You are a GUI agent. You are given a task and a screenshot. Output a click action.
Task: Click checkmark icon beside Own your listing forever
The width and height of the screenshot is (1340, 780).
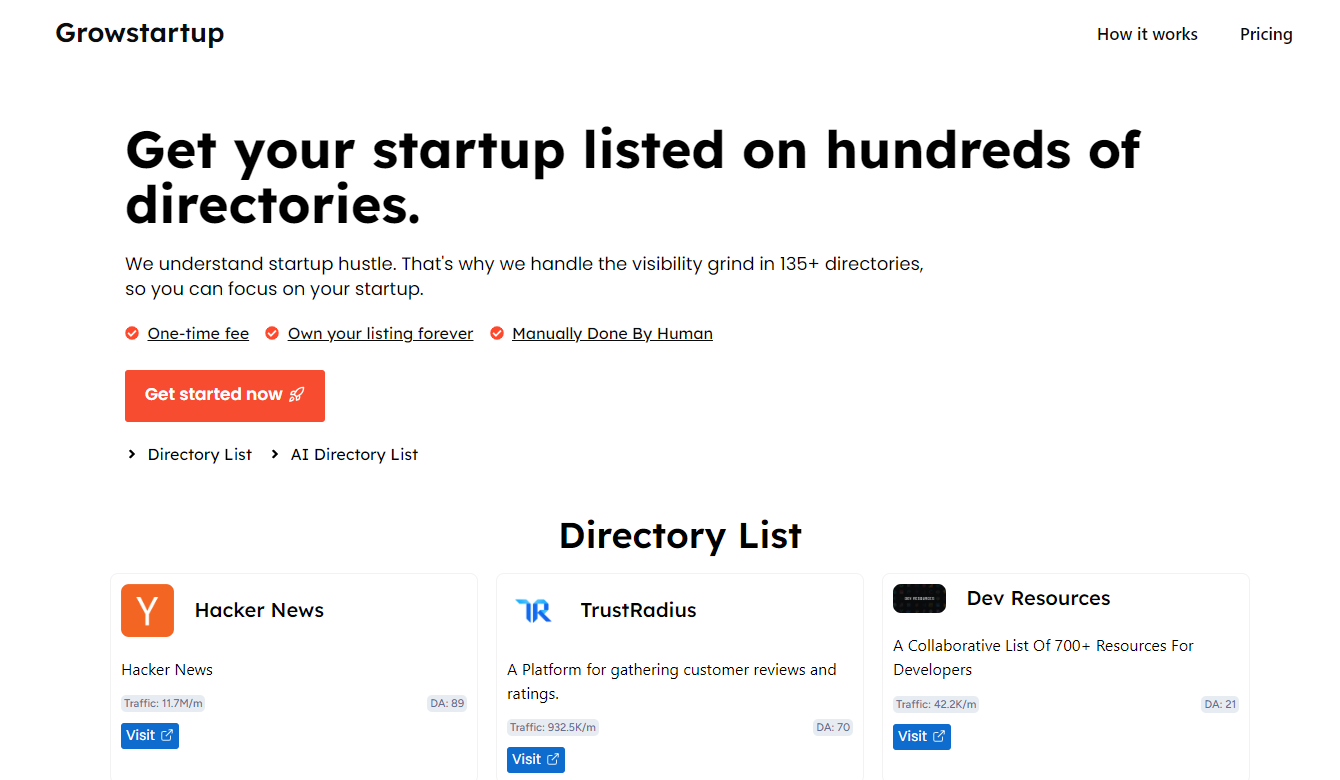click(272, 333)
